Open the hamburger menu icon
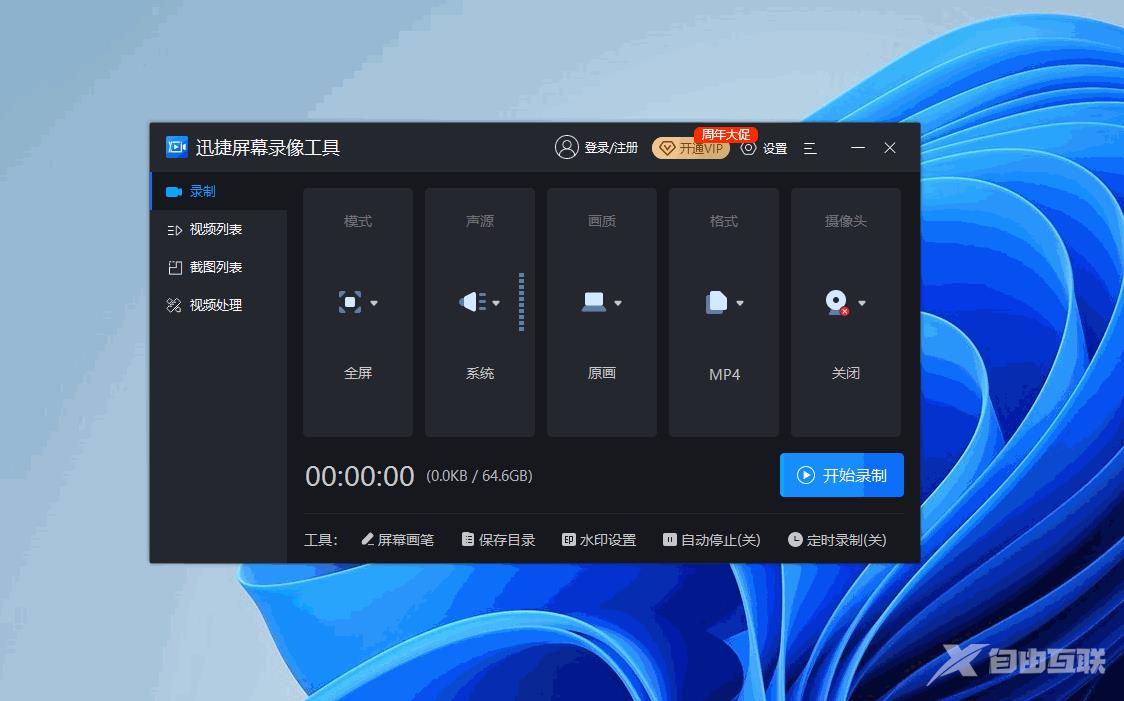 coord(810,148)
